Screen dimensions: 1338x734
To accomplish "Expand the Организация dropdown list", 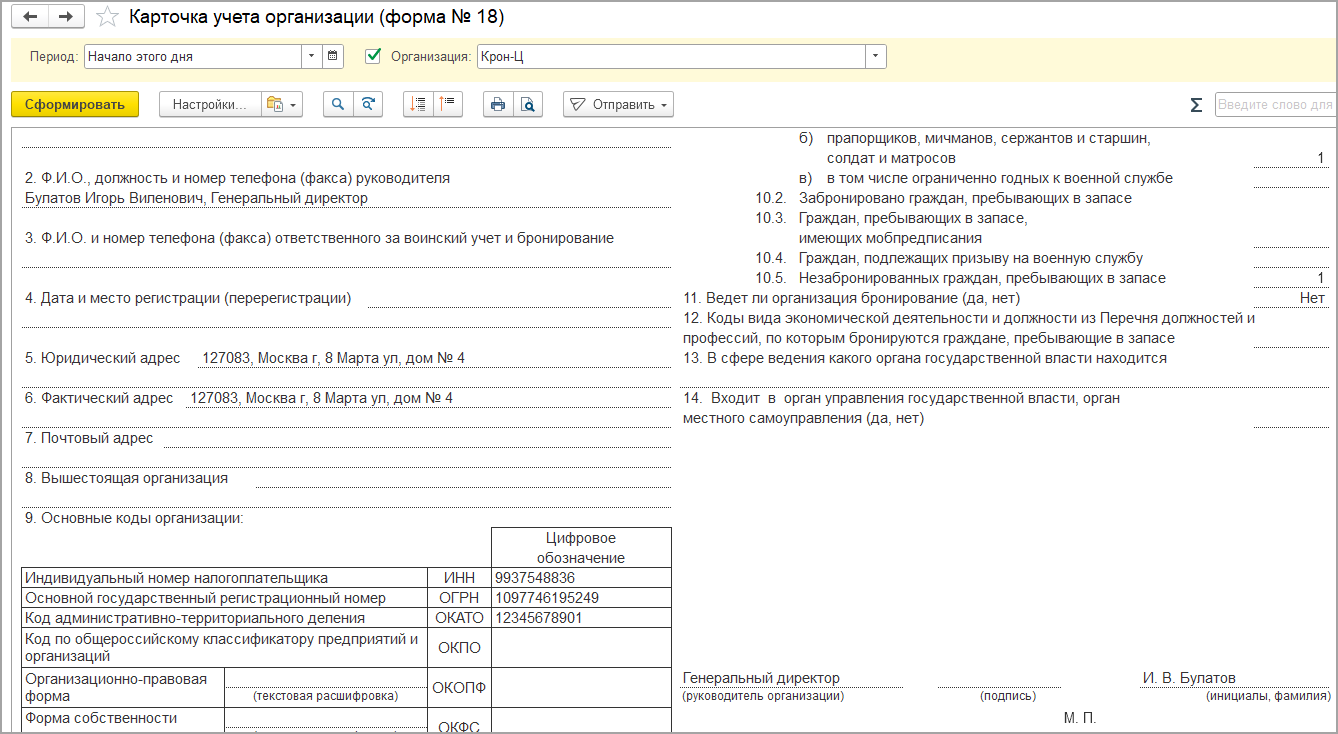I will coord(876,57).
